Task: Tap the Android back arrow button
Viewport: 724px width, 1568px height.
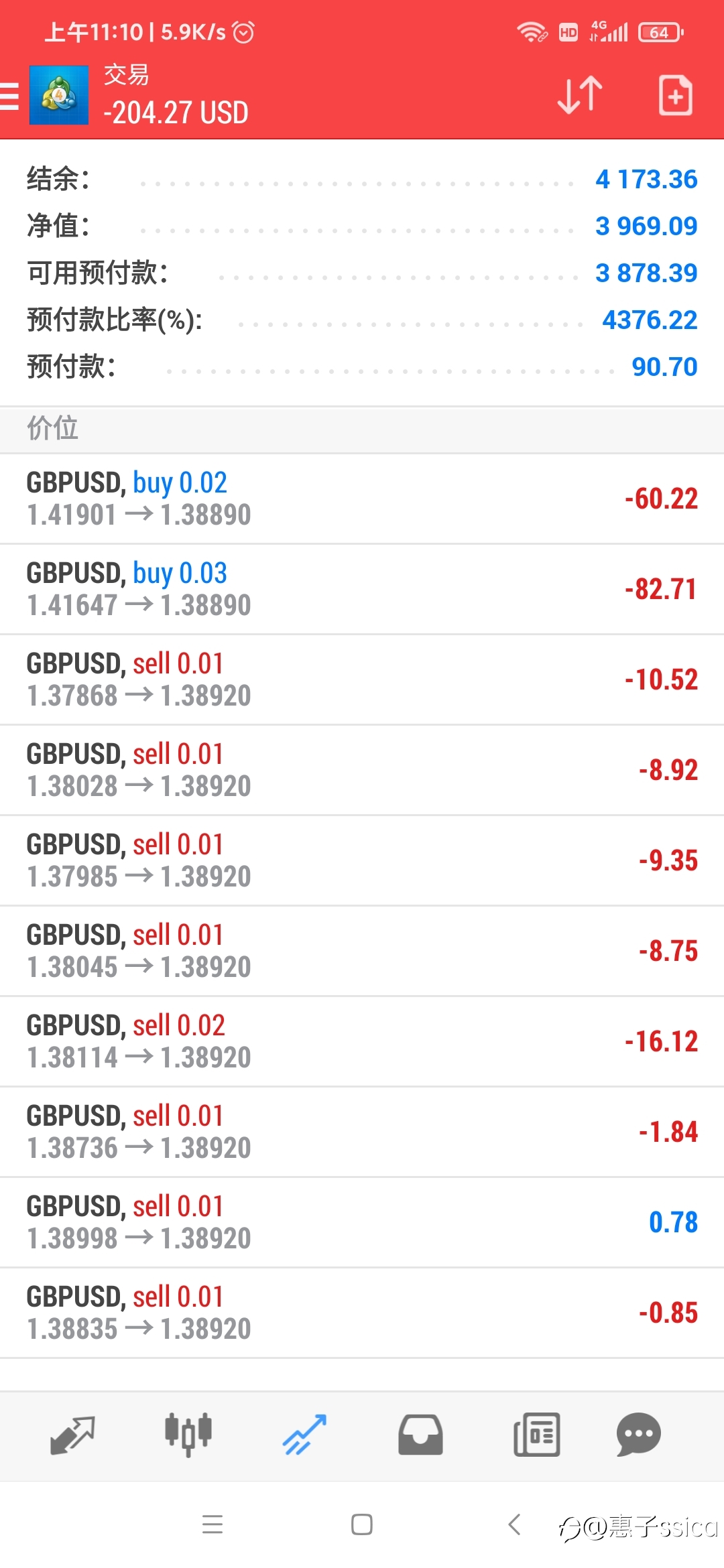Action: click(514, 1524)
